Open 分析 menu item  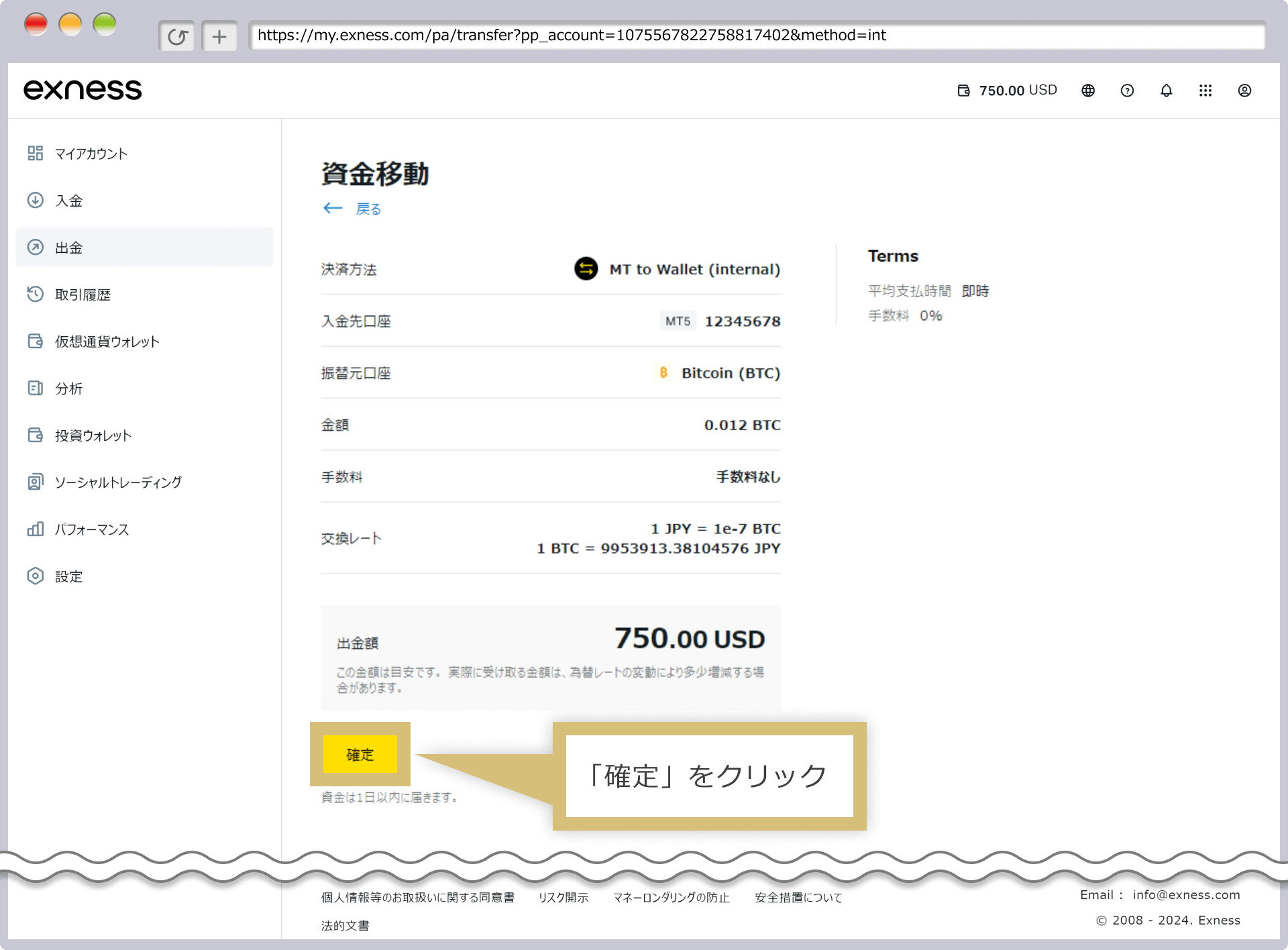(x=144, y=388)
